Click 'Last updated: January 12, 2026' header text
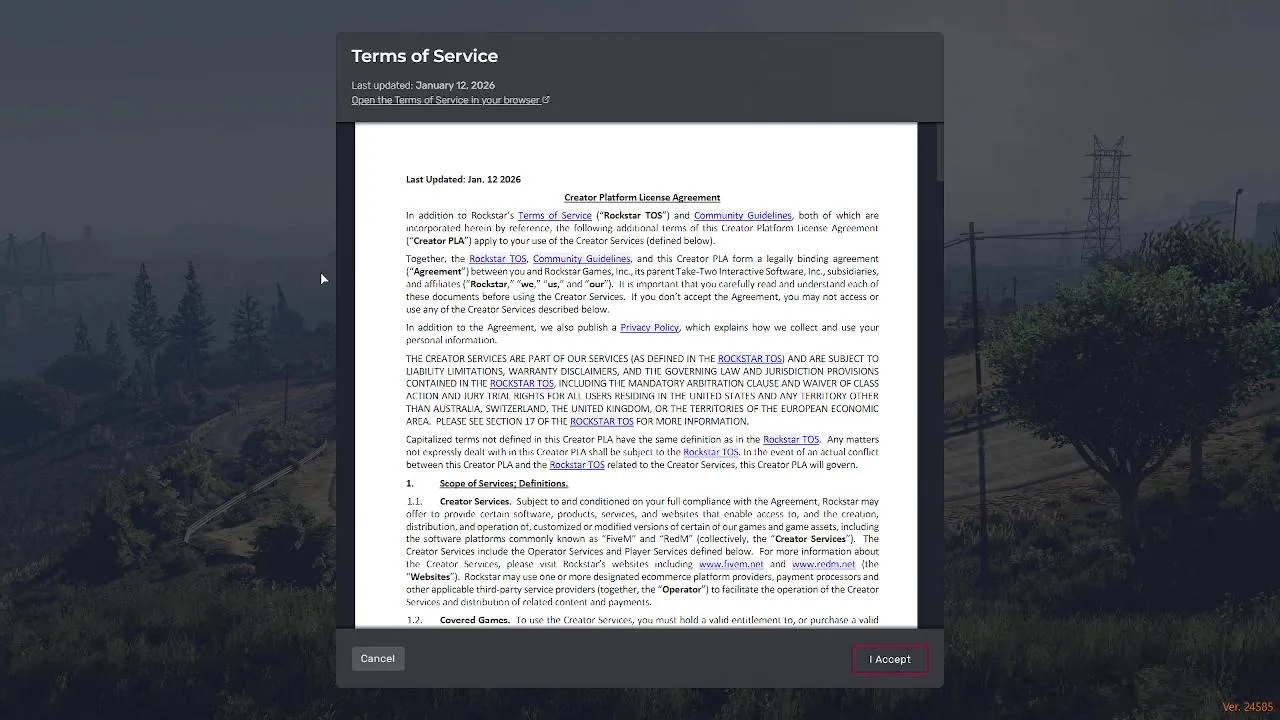Image resolution: width=1280 pixels, height=720 pixels. click(x=423, y=85)
